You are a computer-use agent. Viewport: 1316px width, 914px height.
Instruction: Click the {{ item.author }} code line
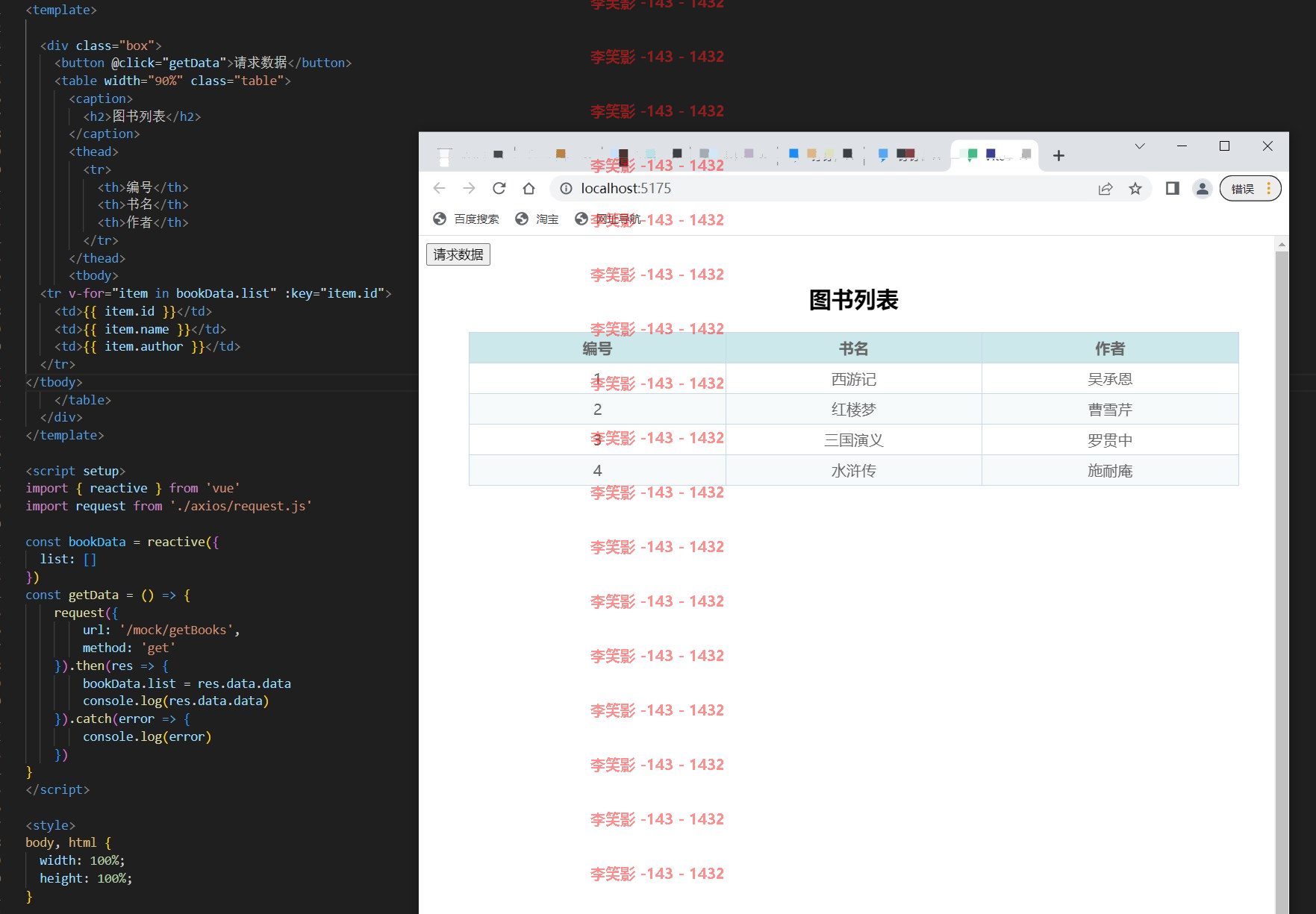pos(147,346)
